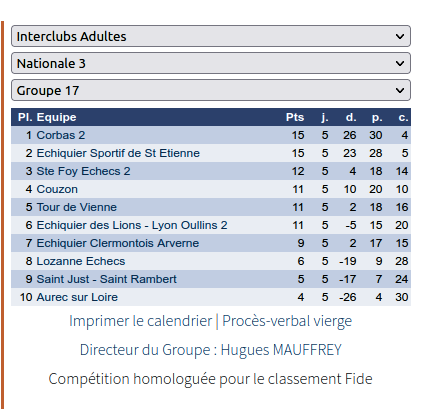Click the chevron arrow on Interclubs Adultes dropdown

pos(400,36)
